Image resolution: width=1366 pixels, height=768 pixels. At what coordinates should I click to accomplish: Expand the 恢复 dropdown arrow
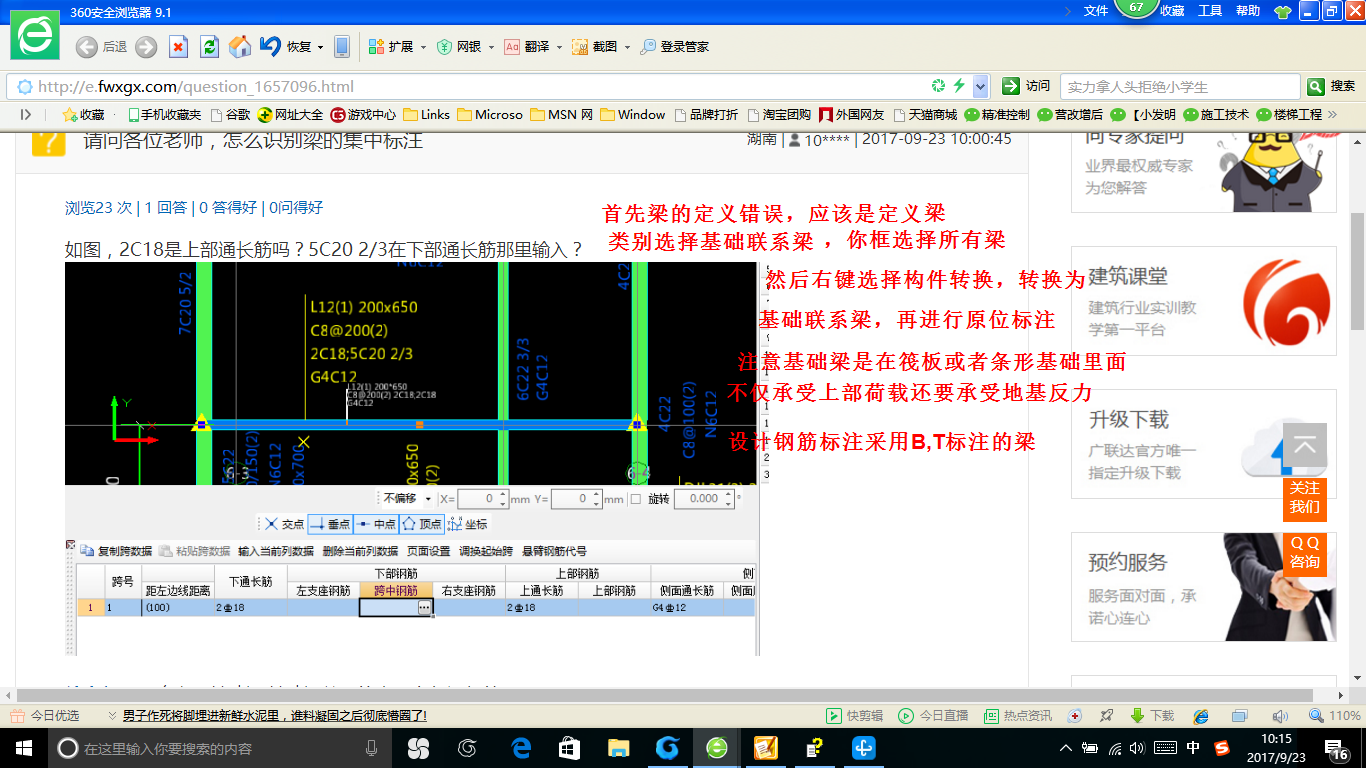point(320,47)
